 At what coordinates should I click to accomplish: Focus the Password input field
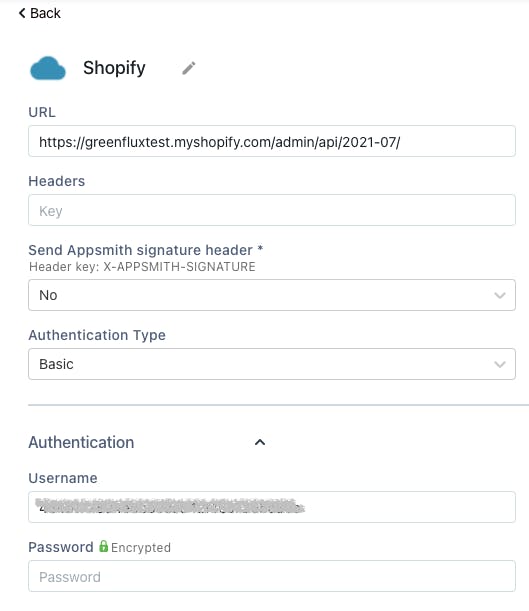coord(272,576)
